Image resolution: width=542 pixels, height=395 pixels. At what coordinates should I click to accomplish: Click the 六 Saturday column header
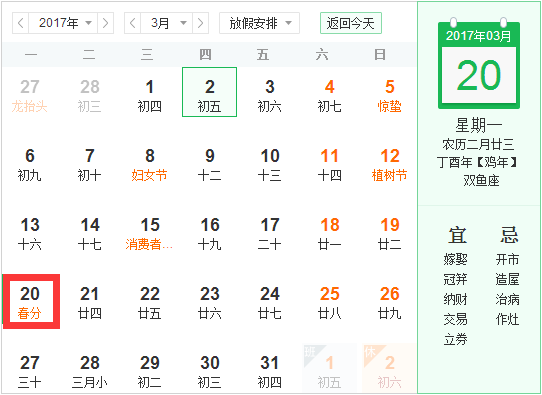[322, 55]
